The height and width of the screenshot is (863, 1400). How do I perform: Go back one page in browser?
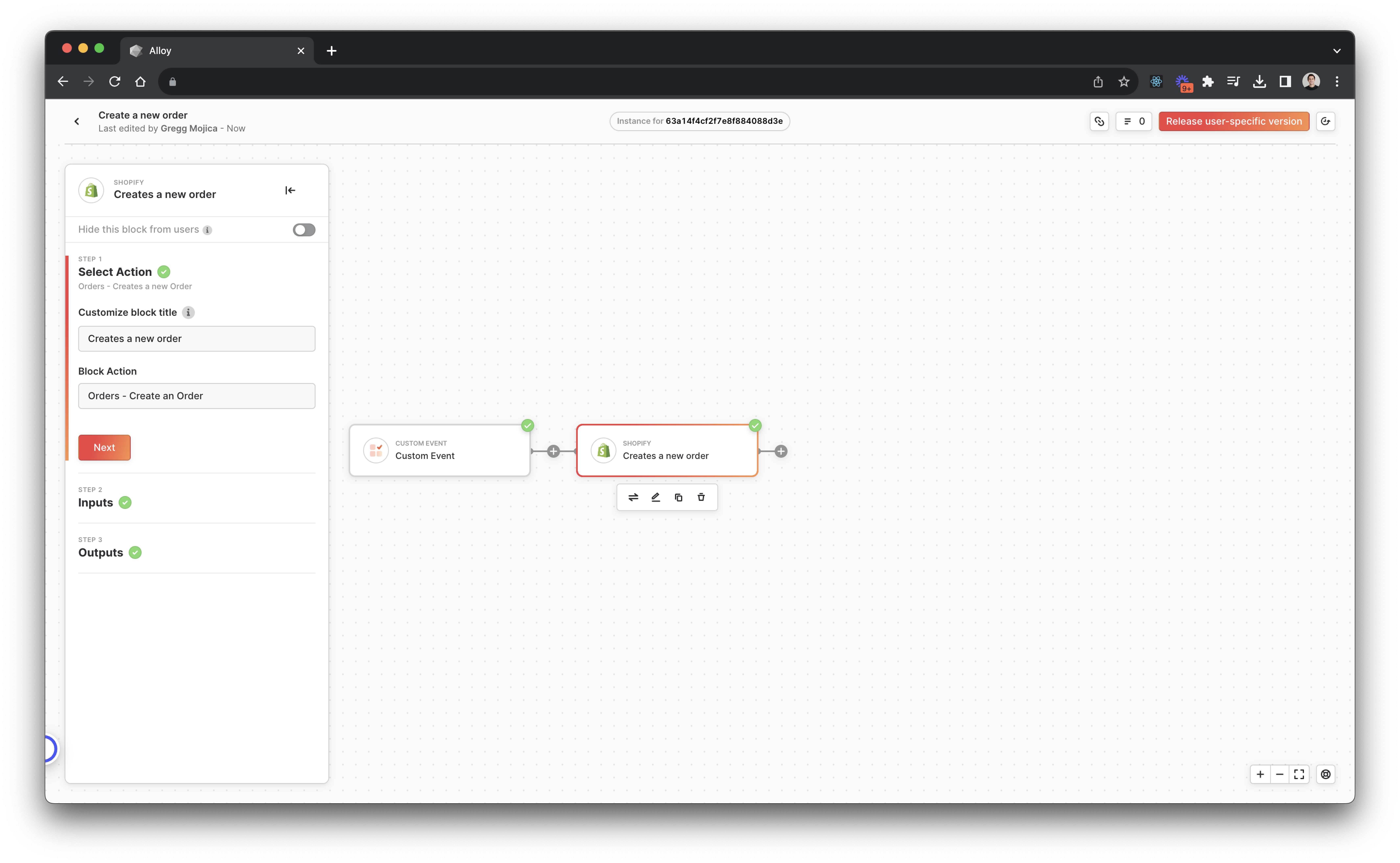[x=63, y=82]
